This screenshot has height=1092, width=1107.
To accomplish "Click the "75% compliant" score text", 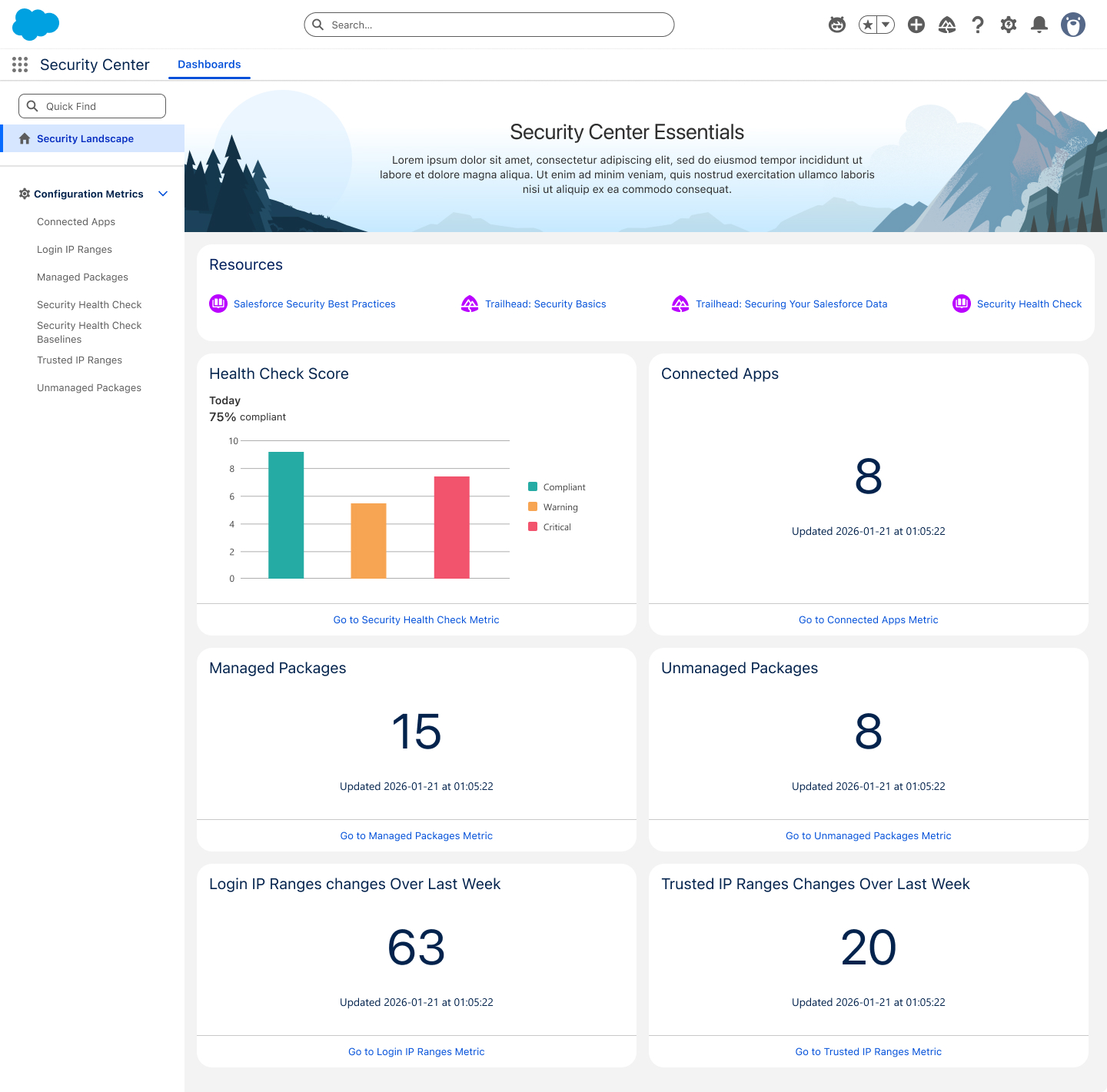I will [x=248, y=417].
